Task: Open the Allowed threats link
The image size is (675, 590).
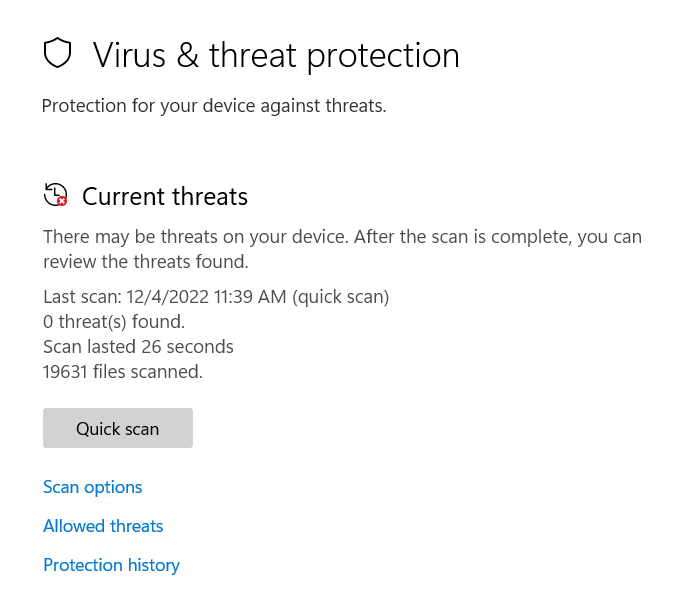Action: coord(103,526)
